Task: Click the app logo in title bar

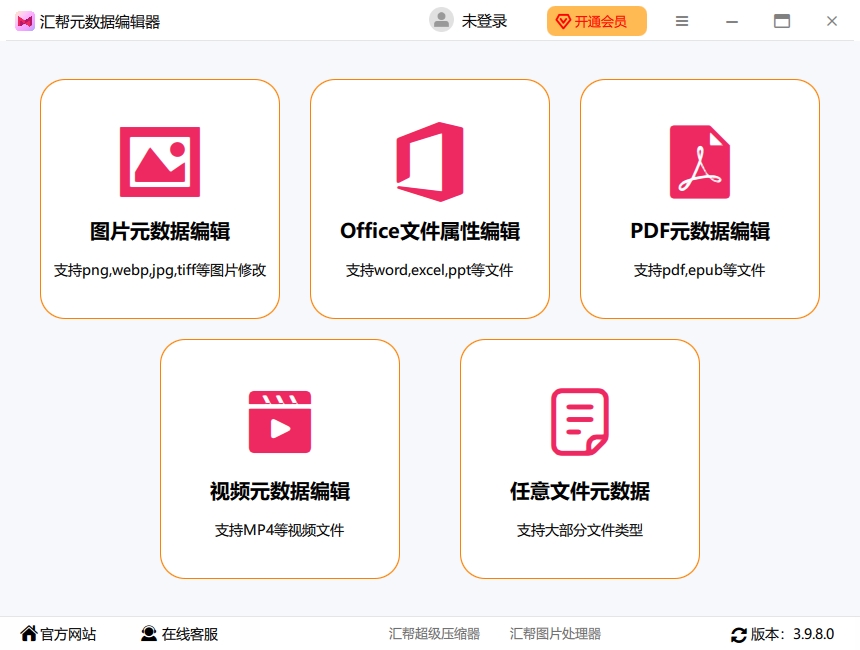Action: (25, 21)
